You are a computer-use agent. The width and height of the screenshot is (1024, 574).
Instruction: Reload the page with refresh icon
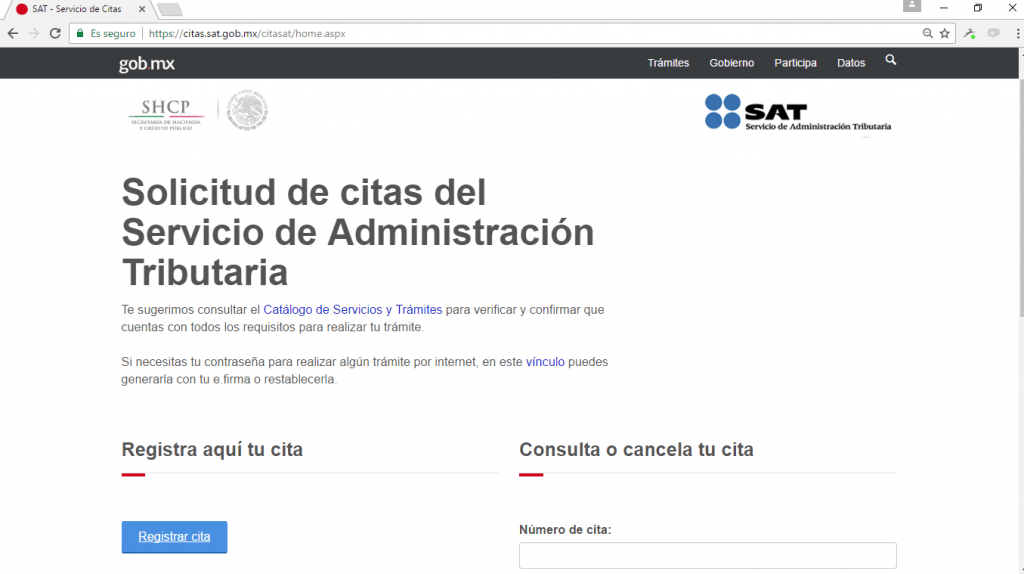(x=56, y=33)
